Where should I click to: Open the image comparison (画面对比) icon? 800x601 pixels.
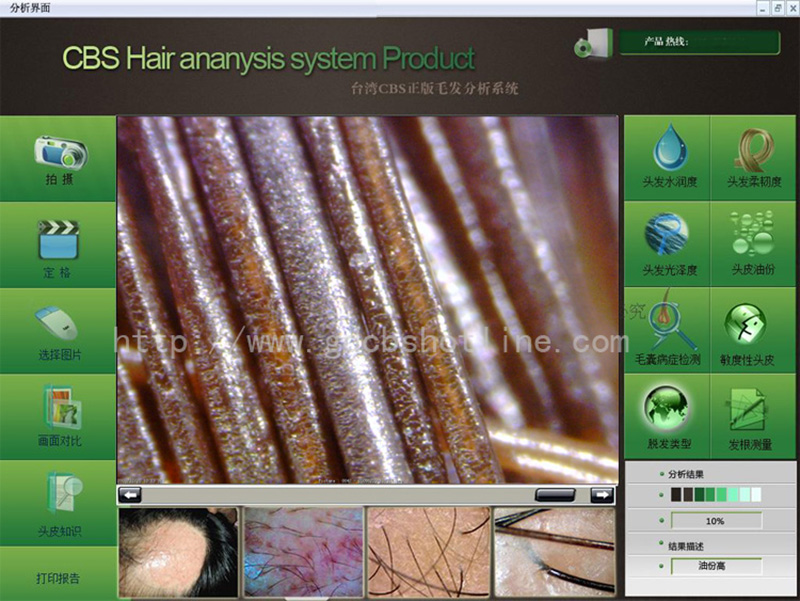[58, 410]
